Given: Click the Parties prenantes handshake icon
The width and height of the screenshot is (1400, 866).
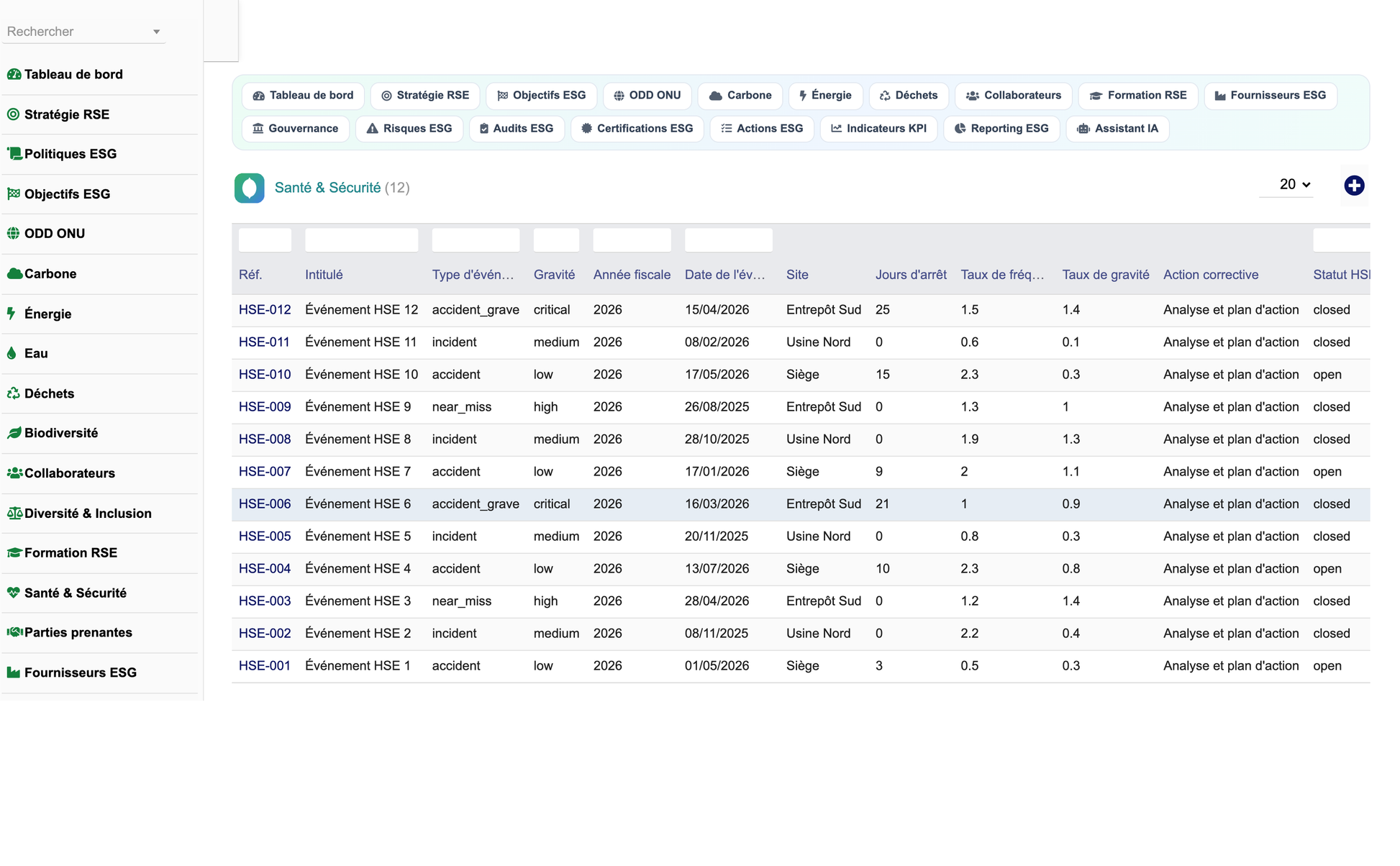Looking at the screenshot, I should (x=14, y=632).
